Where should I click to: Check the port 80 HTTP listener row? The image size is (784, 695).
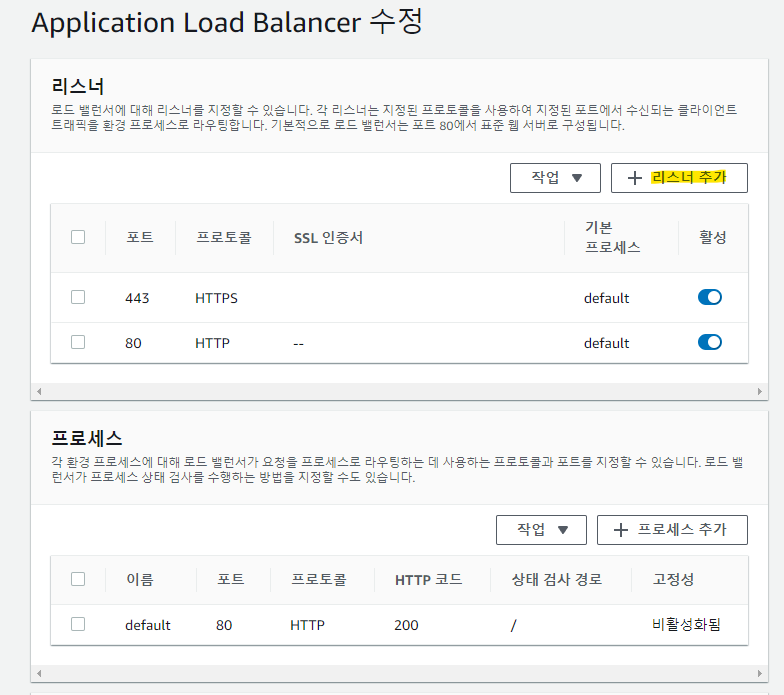point(78,342)
